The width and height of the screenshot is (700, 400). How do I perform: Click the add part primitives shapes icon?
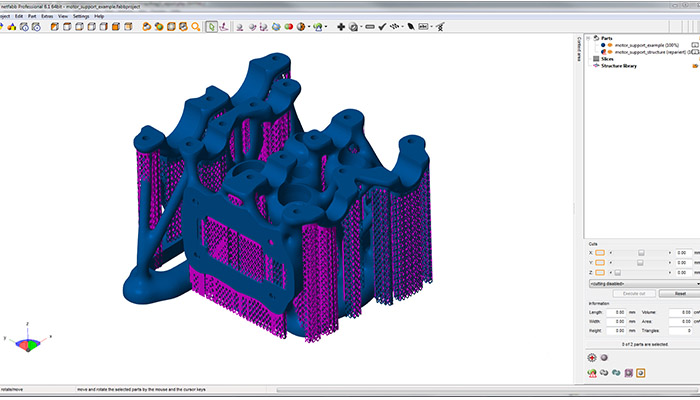pos(12,27)
